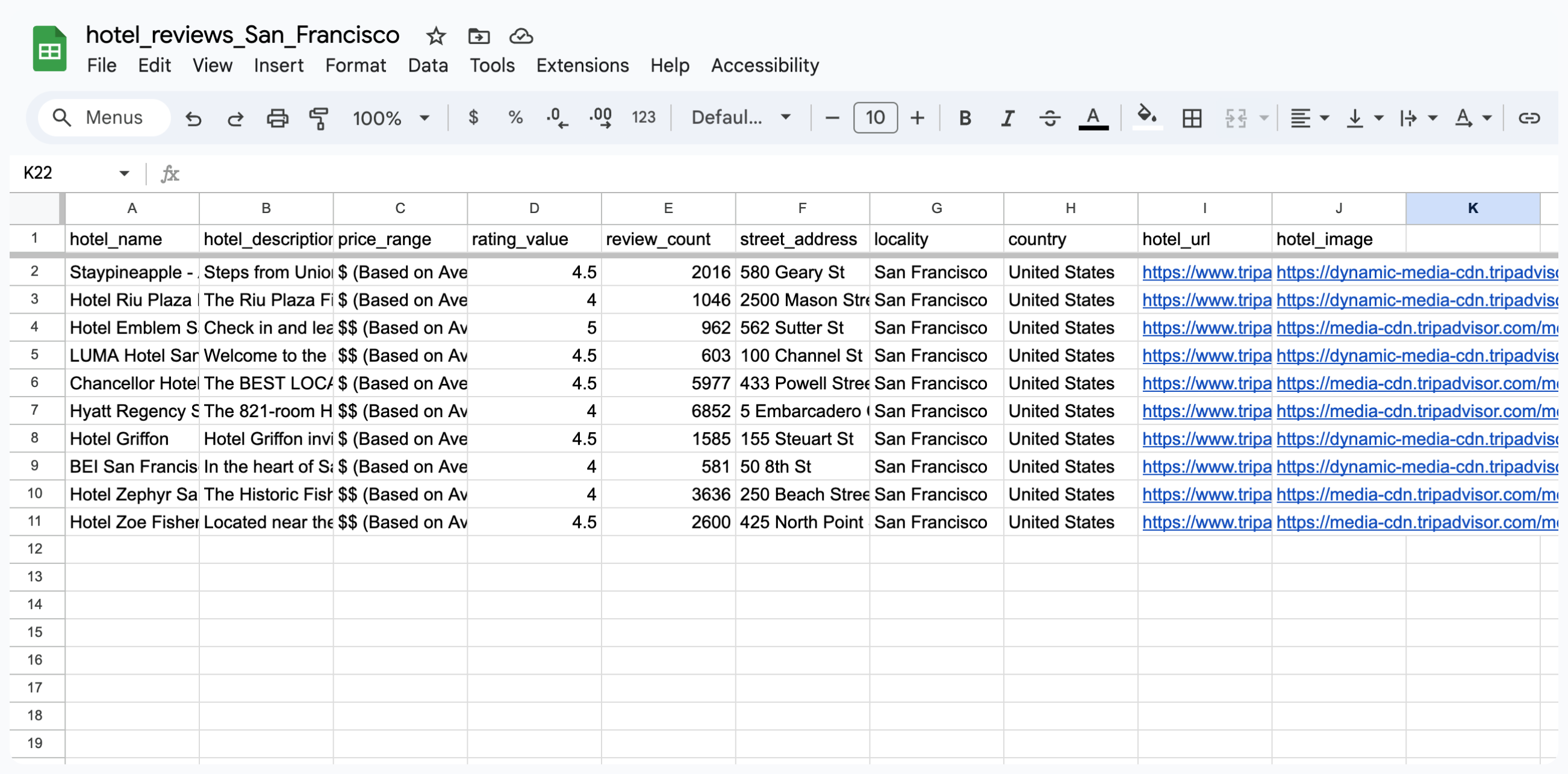Viewport: 1568px width, 774px height.
Task: Open the View menu
Action: coord(212,65)
